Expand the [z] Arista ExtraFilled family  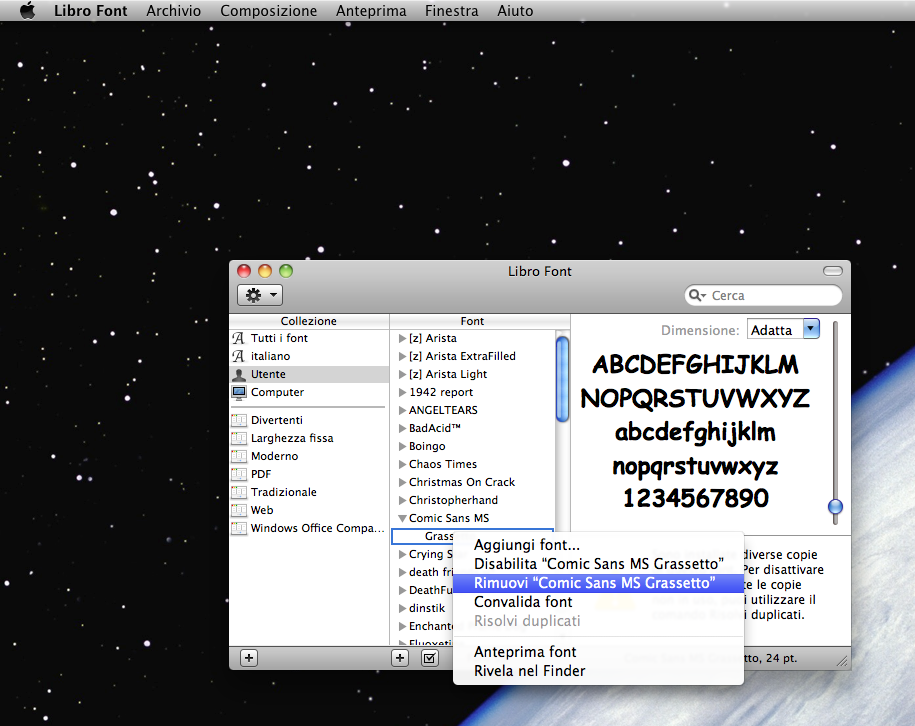(402, 357)
